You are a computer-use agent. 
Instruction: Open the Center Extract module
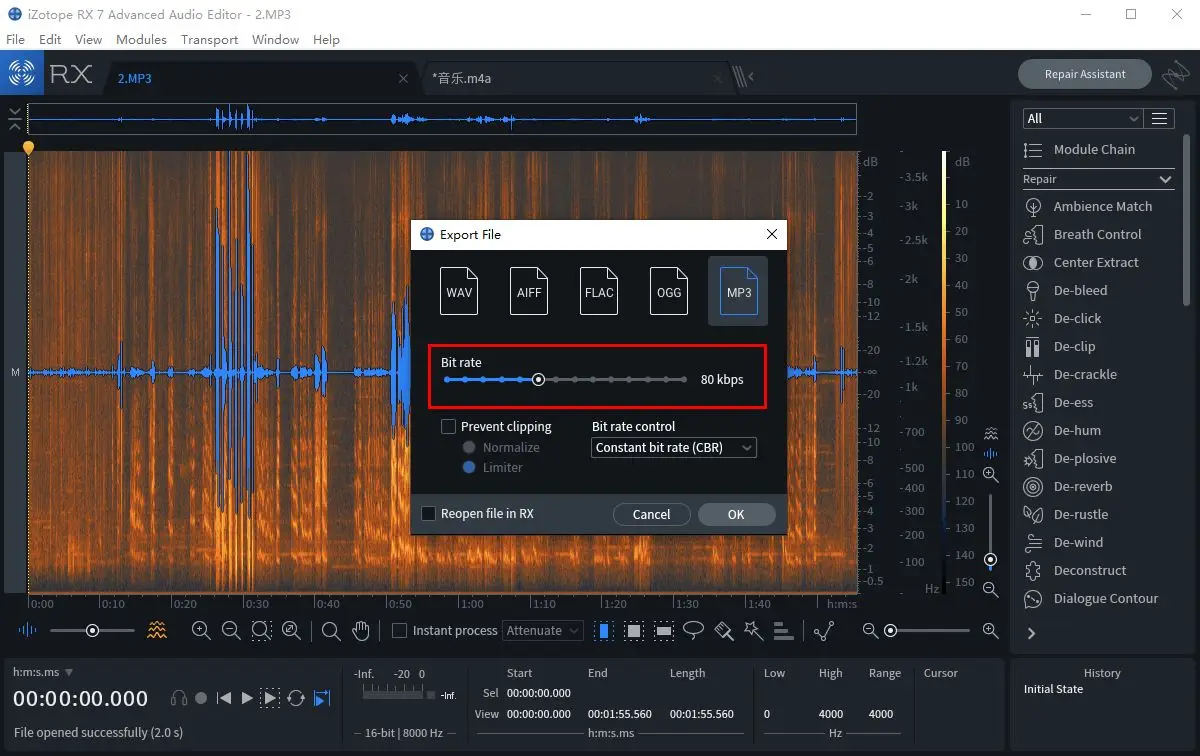pos(1082,262)
